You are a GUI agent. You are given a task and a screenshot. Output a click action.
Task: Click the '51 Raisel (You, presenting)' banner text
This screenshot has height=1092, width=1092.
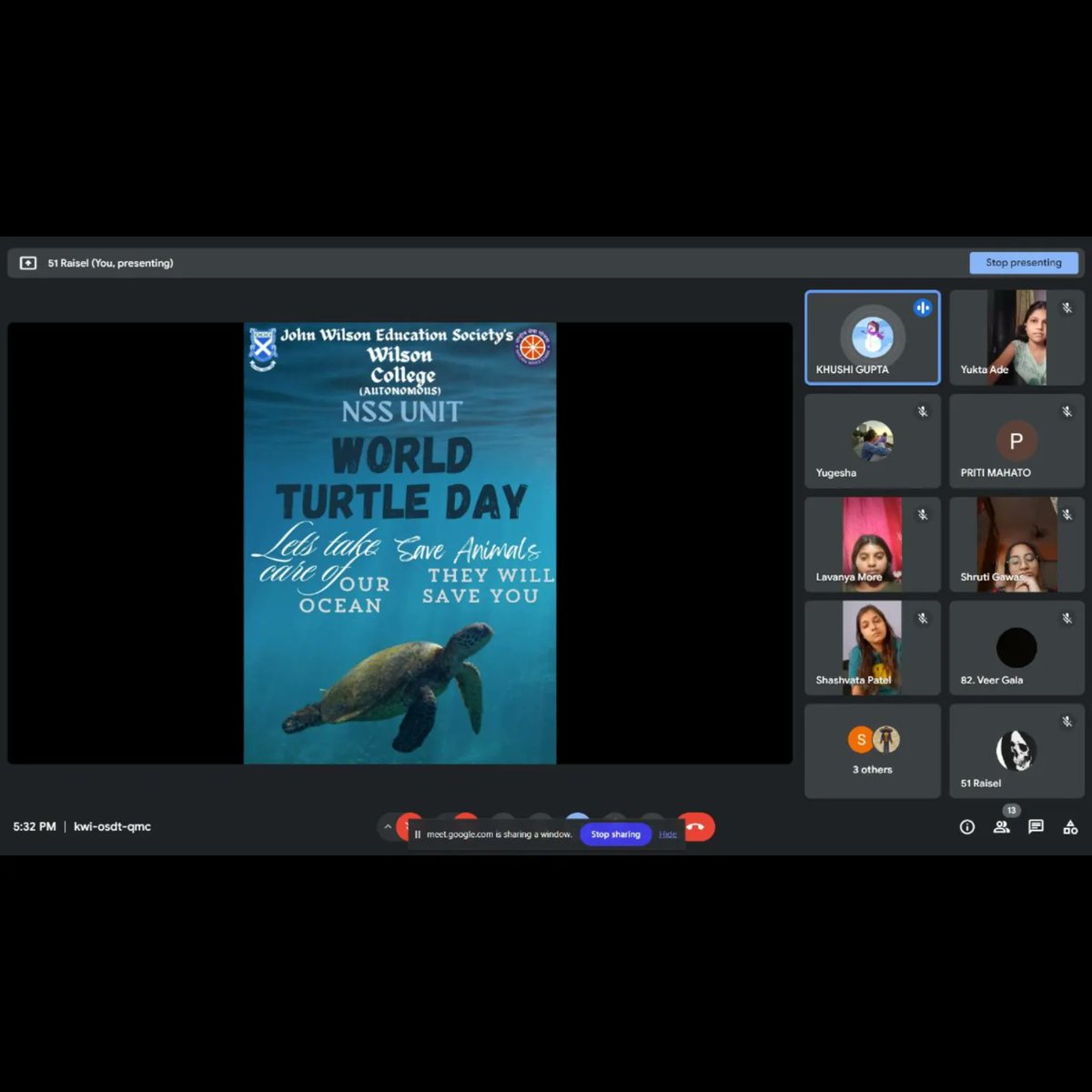pyautogui.click(x=110, y=263)
